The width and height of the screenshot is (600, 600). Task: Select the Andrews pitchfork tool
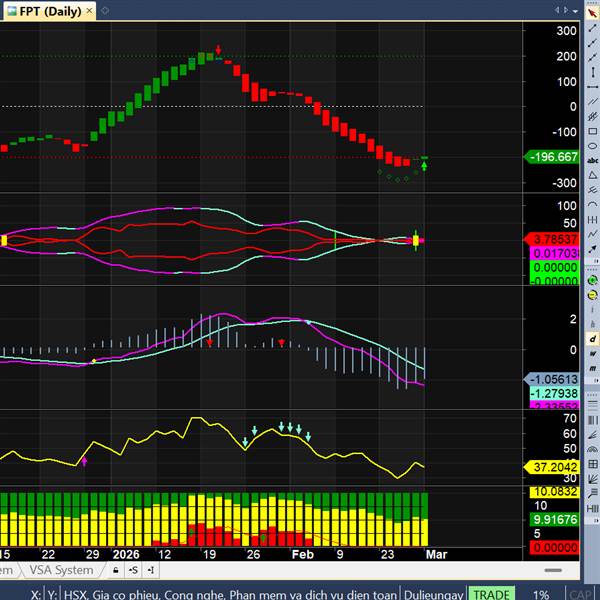pyautogui.click(x=592, y=190)
